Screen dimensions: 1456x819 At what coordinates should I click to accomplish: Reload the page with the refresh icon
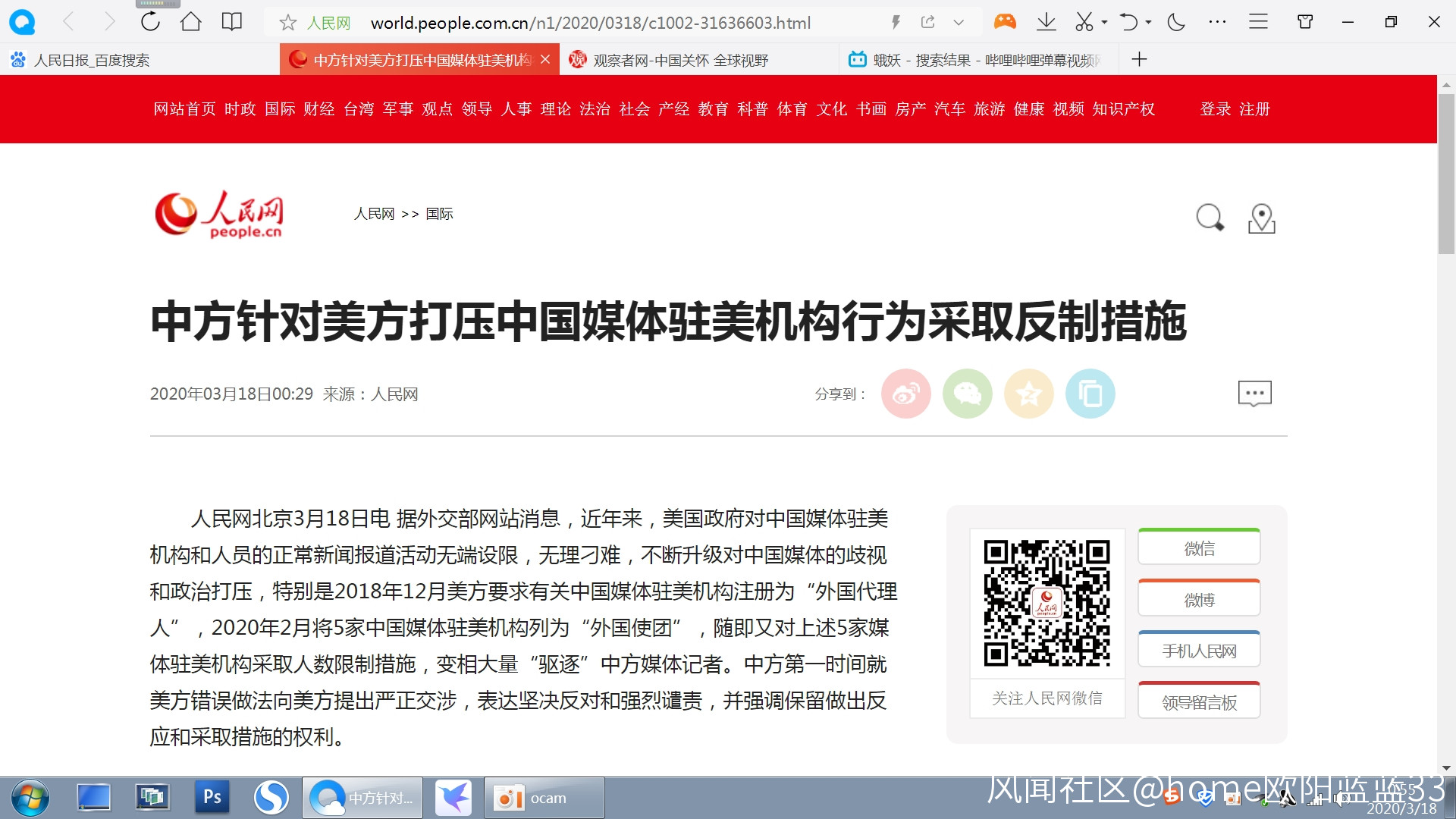click(150, 22)
